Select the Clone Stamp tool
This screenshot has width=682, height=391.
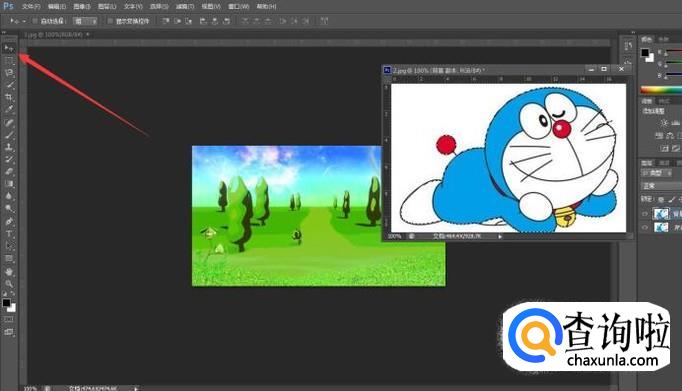click(9, 147)
